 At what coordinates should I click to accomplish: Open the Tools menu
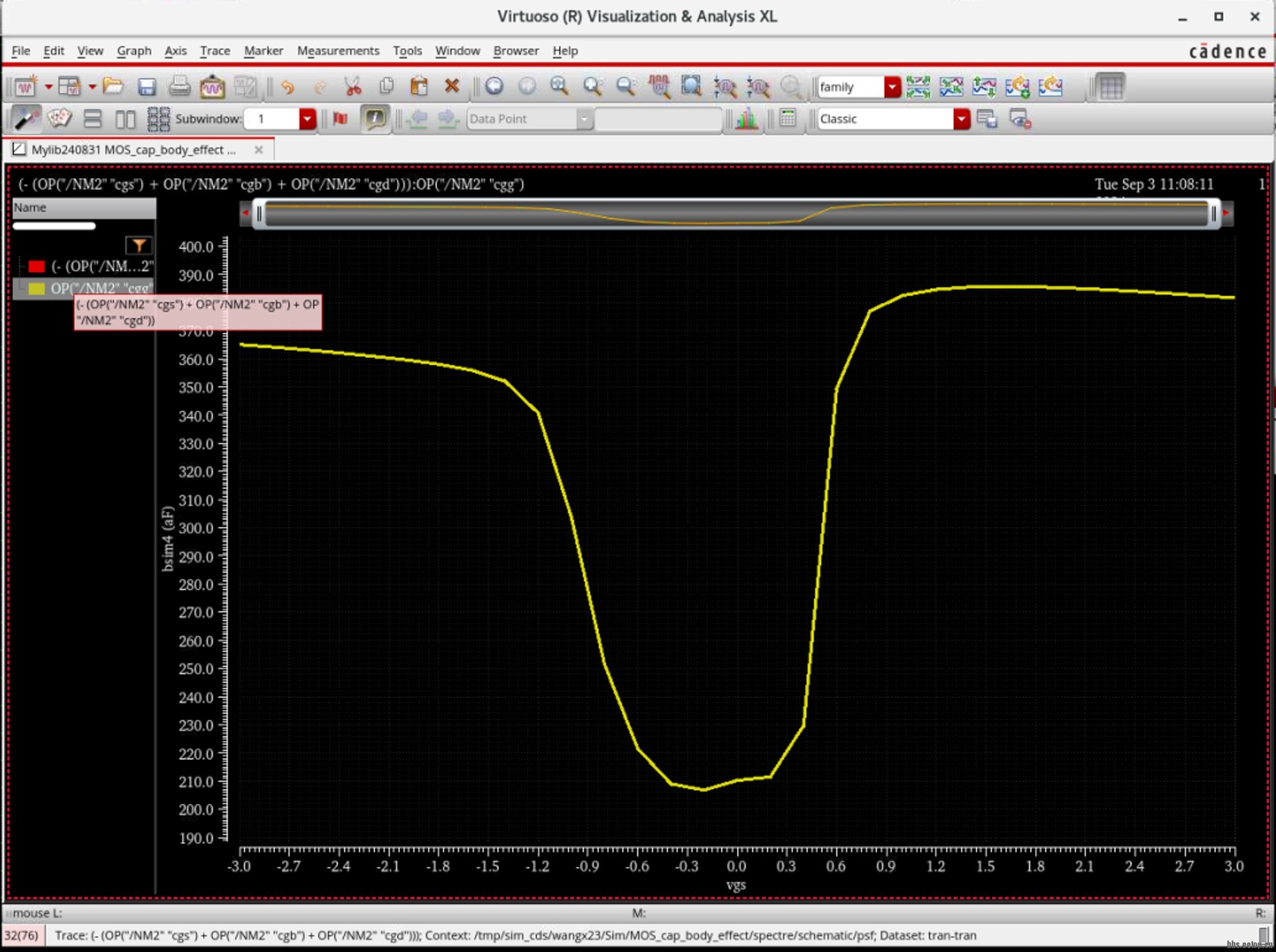click(407, 50)
